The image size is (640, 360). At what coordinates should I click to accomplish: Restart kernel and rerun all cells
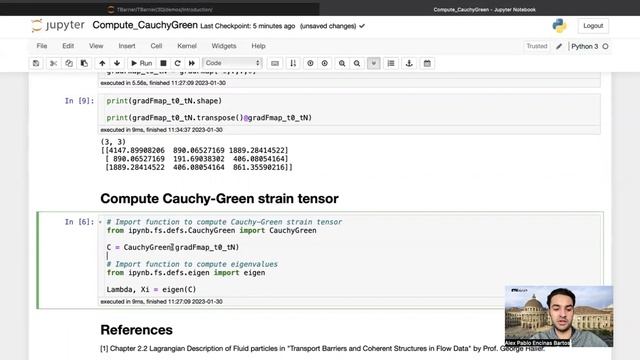[192, 63]
